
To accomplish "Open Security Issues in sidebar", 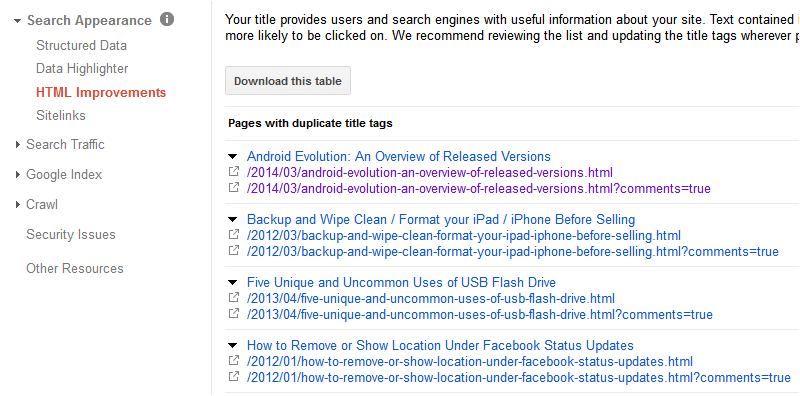I will (71, 235).
